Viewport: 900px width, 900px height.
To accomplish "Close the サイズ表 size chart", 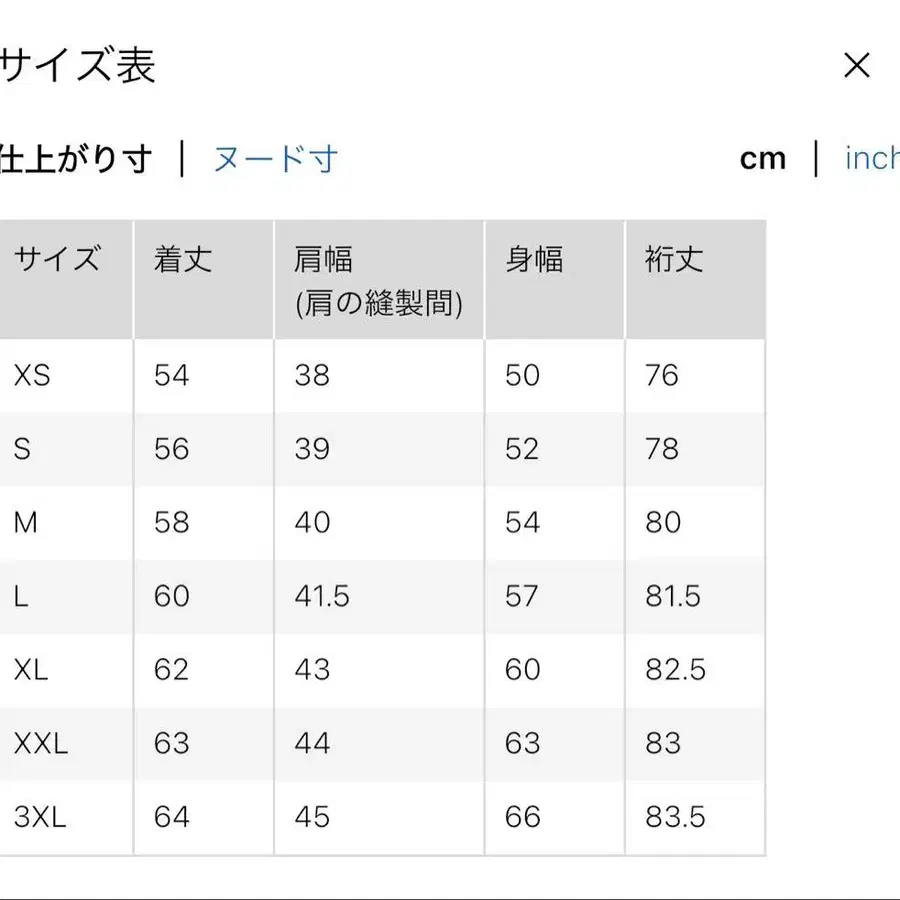I will 858,65.
